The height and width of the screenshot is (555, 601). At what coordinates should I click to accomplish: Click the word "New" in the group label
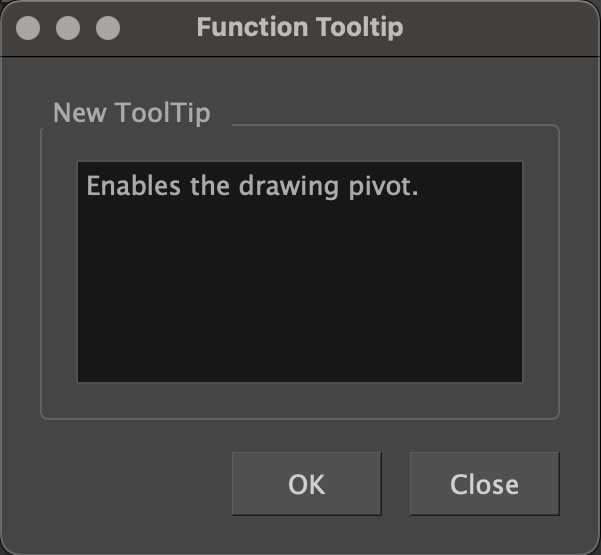coord(76,112)
